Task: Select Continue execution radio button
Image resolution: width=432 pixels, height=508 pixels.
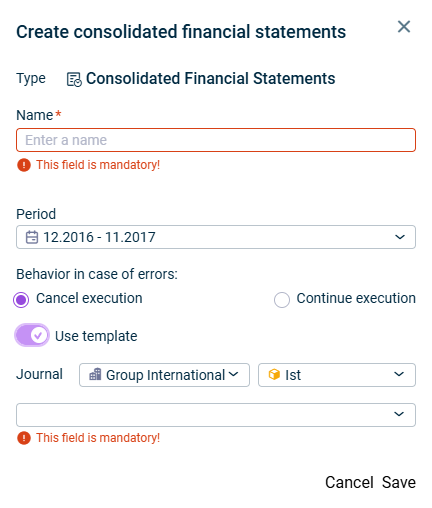Action: point(282,300)
